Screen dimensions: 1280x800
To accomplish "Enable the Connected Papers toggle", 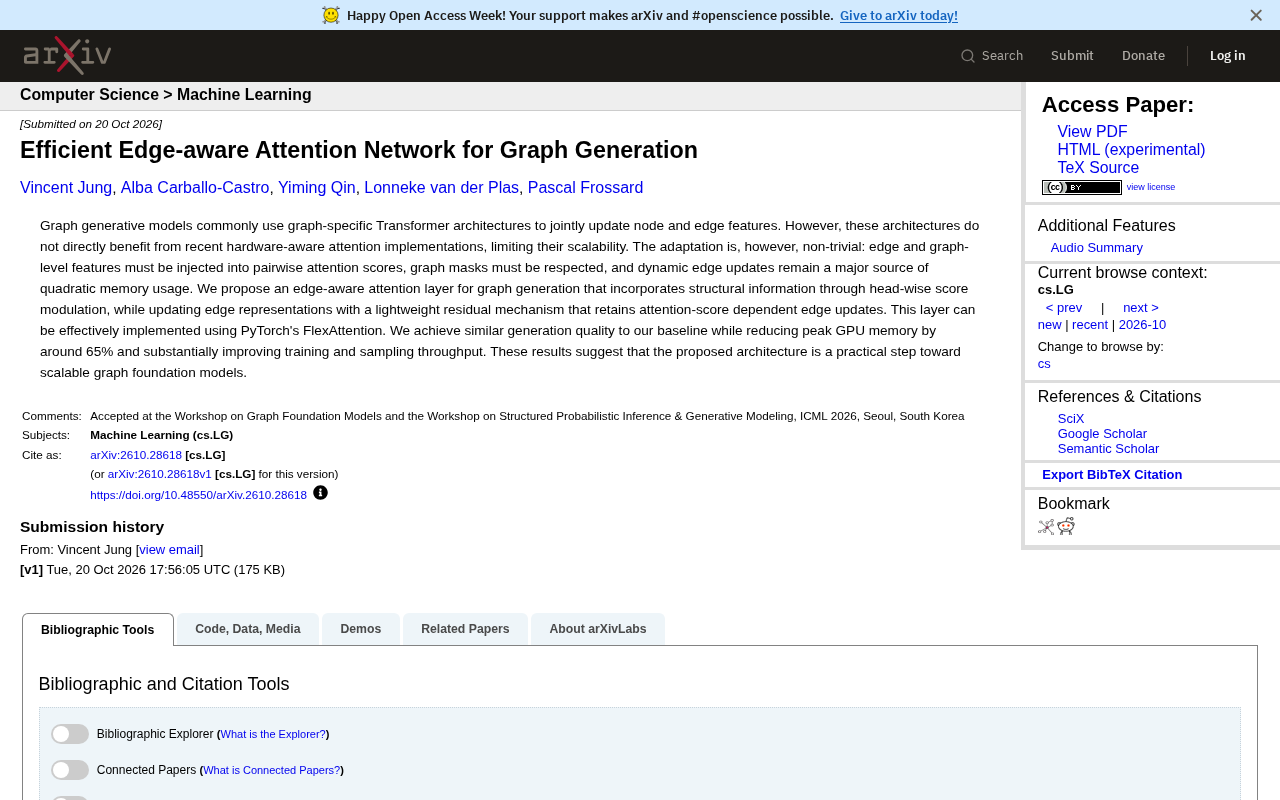I will pos(70,770).
